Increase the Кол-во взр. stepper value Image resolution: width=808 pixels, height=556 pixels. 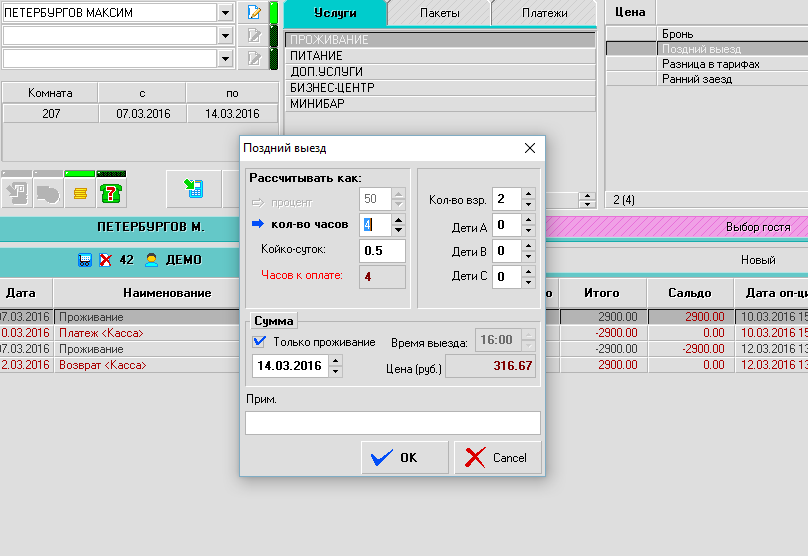click(529, 193)
